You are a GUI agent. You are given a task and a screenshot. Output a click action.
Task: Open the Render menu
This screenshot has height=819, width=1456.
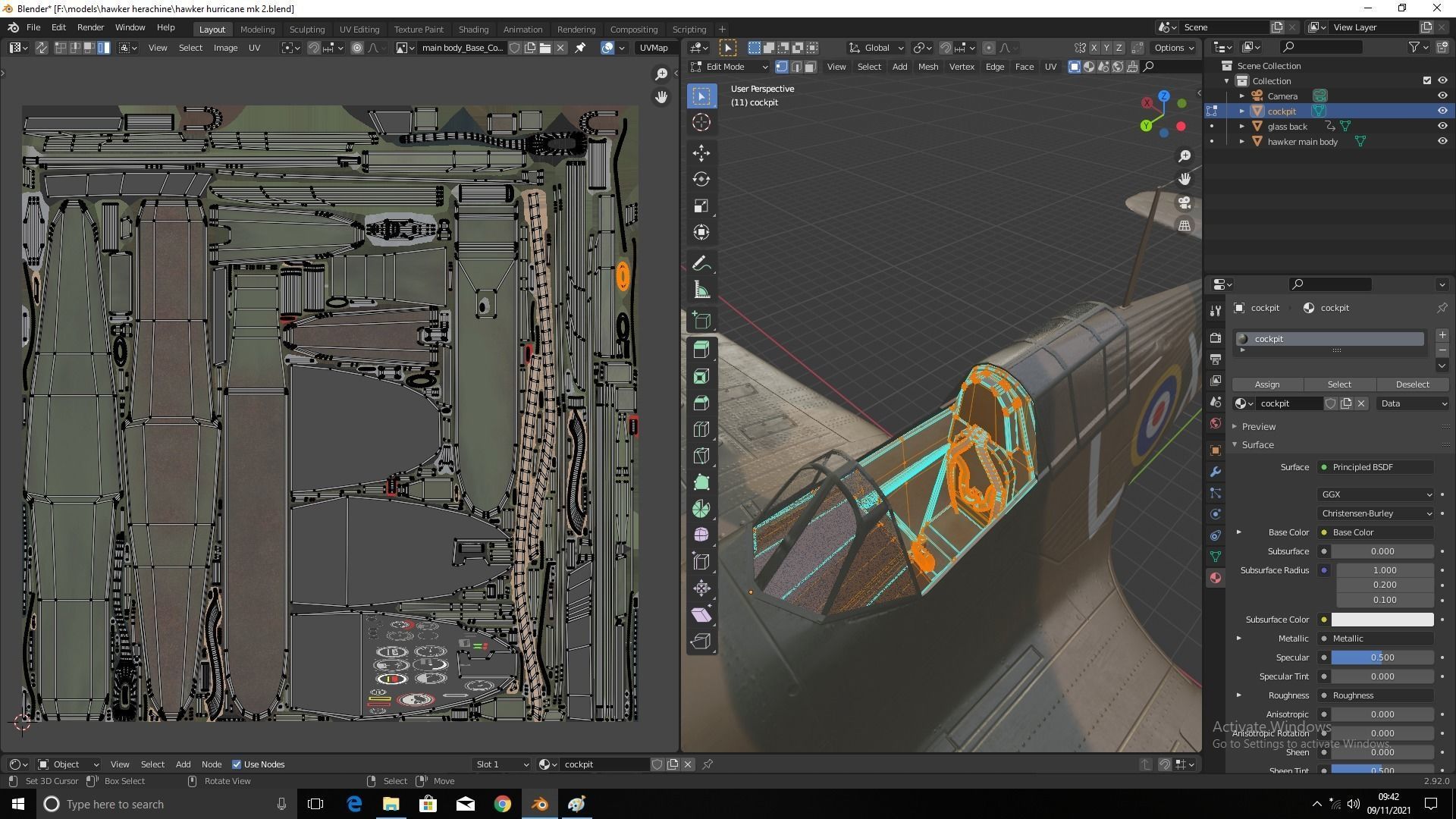click(x=90, y=27)
